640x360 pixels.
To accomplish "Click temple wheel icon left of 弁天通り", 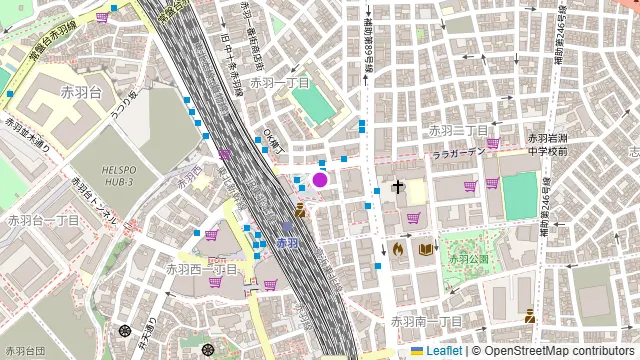I will (125, 331).
